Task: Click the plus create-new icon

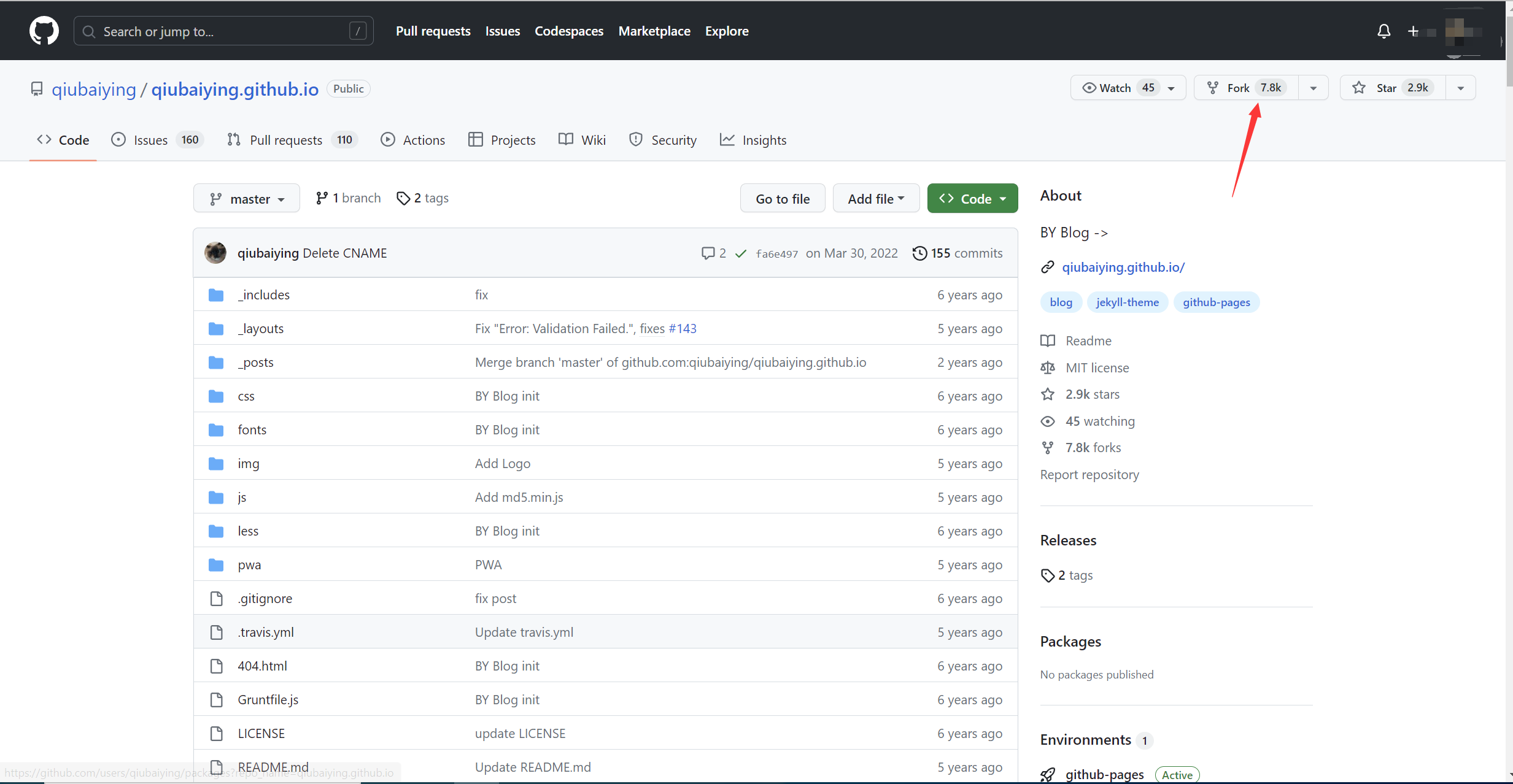Action: tap(1413, 31)
